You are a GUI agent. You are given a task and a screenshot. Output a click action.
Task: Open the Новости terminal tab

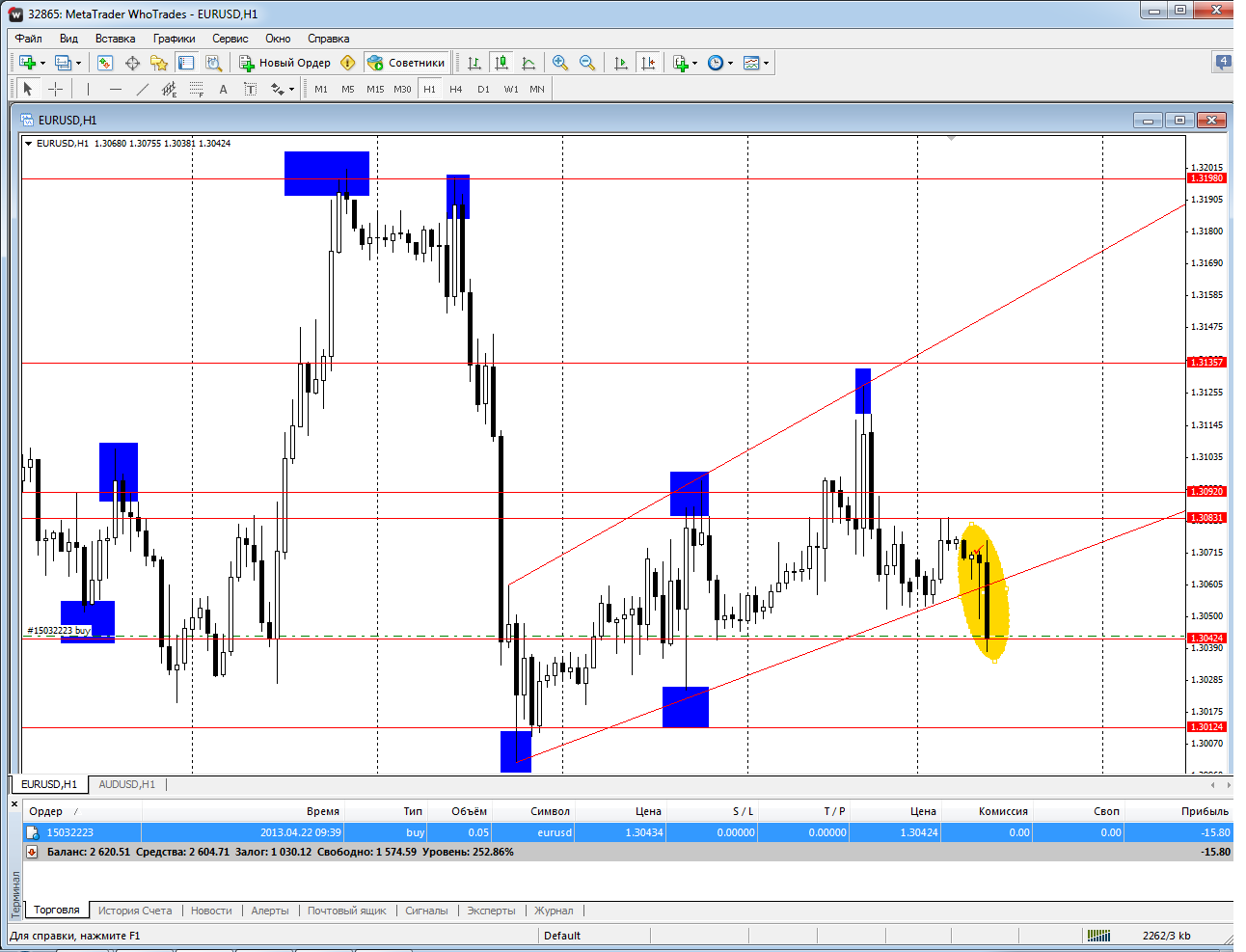coord(211,911)
